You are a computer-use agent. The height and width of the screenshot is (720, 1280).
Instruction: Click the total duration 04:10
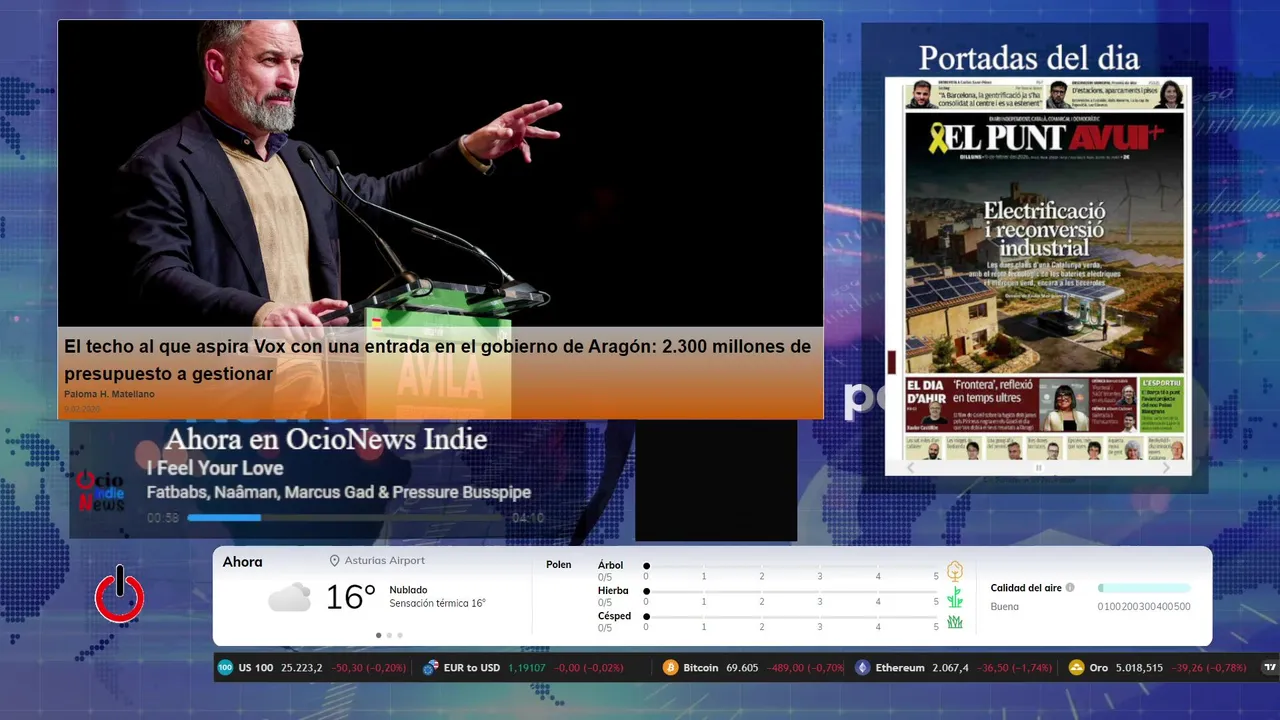click(528, 518)
